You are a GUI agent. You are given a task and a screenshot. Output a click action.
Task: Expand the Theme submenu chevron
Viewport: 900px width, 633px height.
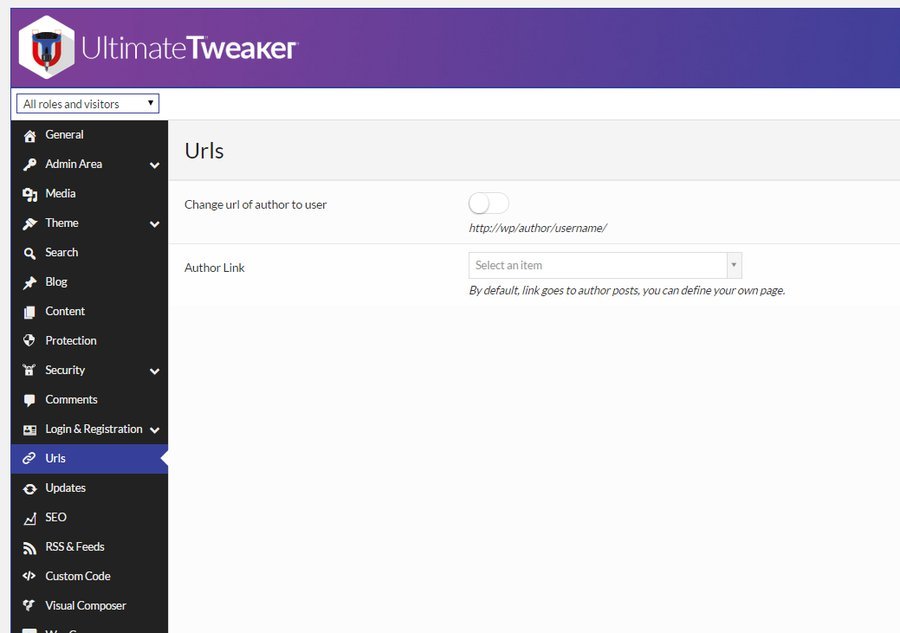[154, 224]
